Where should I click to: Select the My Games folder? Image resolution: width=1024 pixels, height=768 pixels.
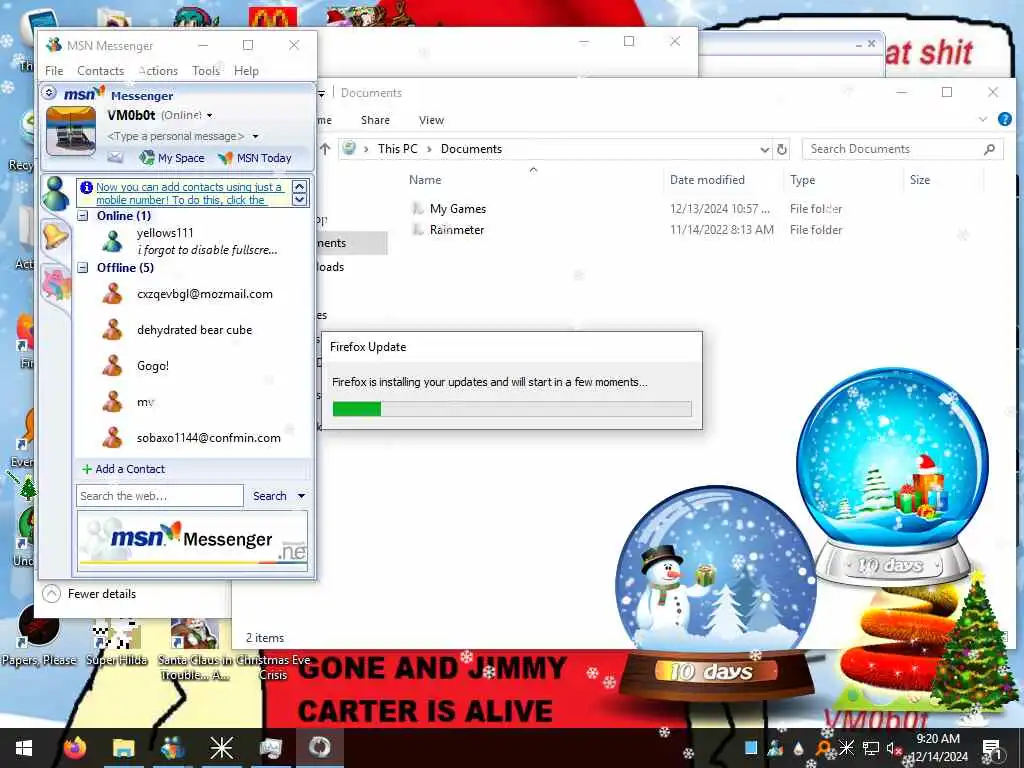[x=457, y=209]
